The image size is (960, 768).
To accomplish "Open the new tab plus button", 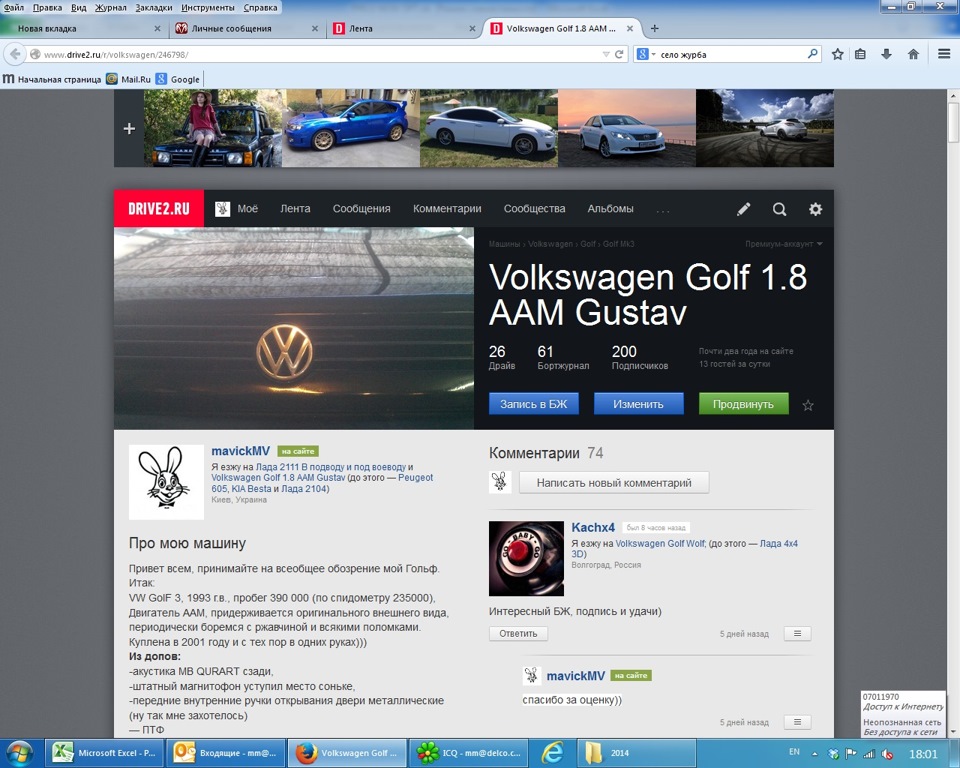I will pyautogui.click(x=654, y=28).
